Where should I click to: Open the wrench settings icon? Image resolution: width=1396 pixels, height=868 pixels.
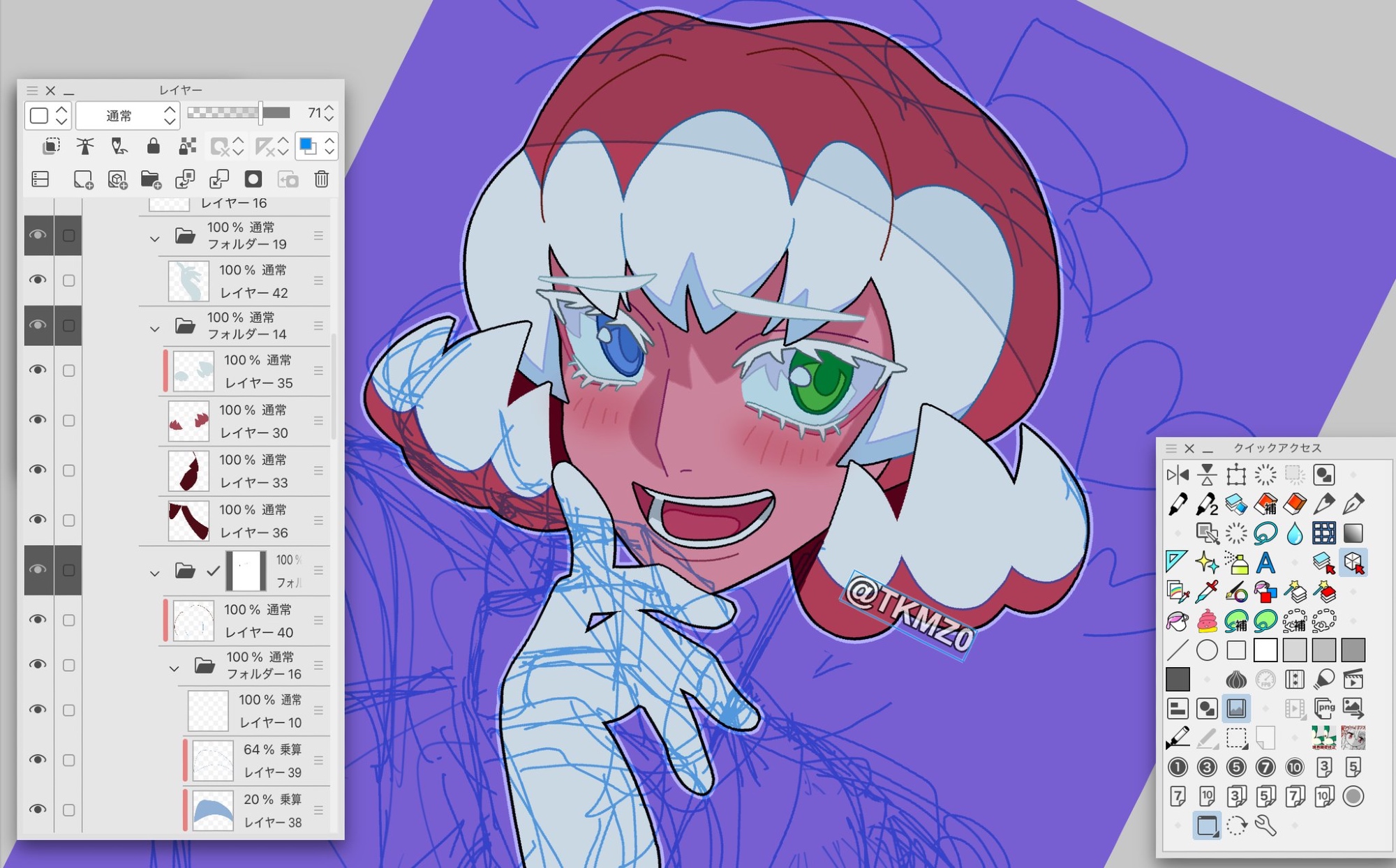tap(1265, 825)
